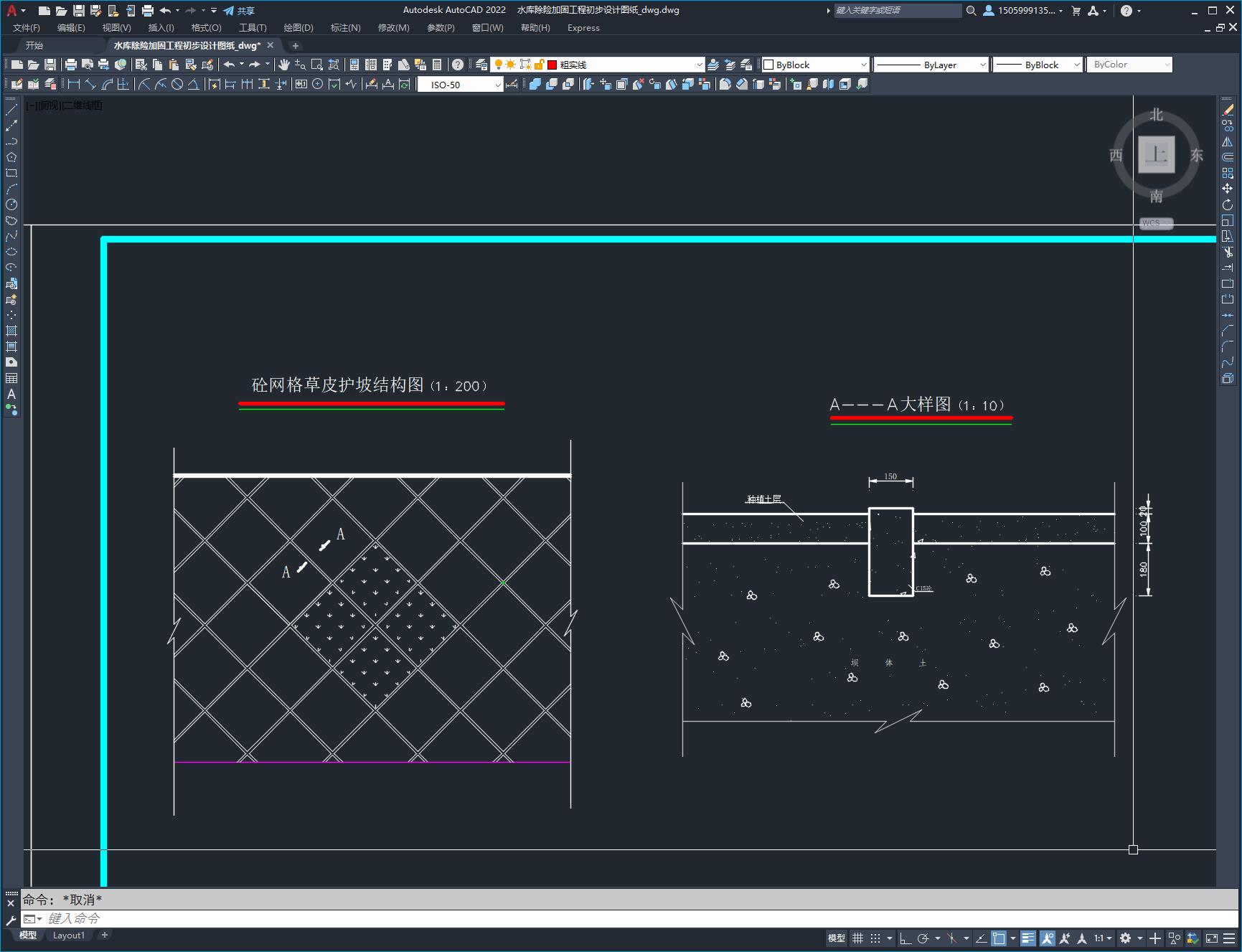Open the layer dropdown showing 粗实线
Image resolution: width=1242 pixels, height=952 pixels.
coord(597,65)
